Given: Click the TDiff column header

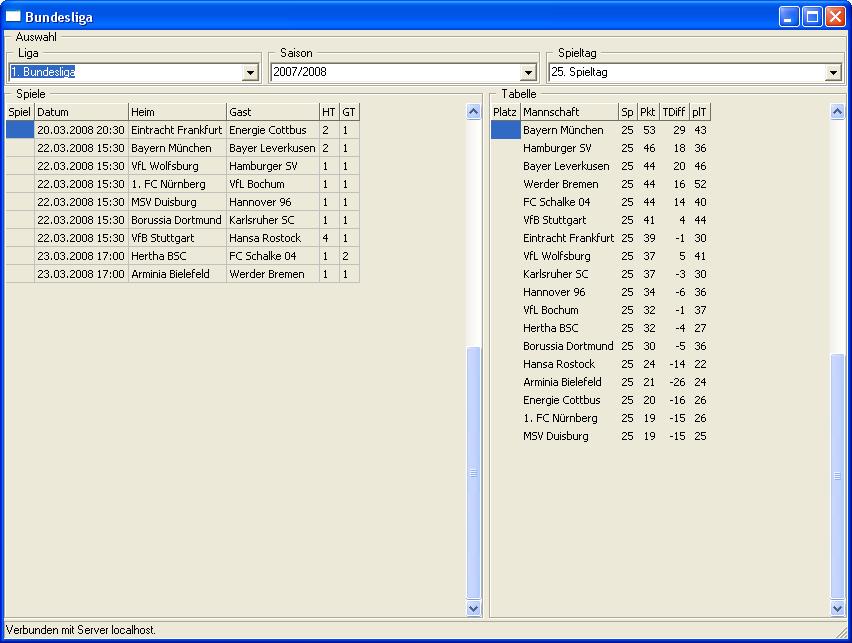Looking at the screenshot, I should tap(674, 112).
